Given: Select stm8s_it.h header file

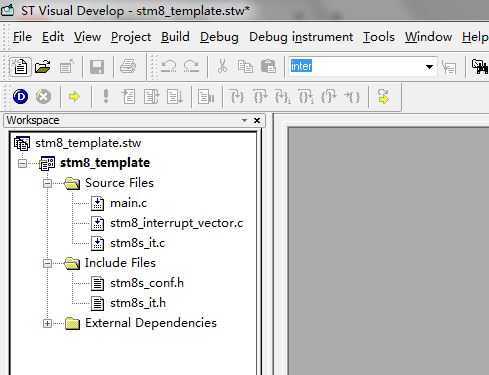Looking at the screenshot, I should coord(138,303).
